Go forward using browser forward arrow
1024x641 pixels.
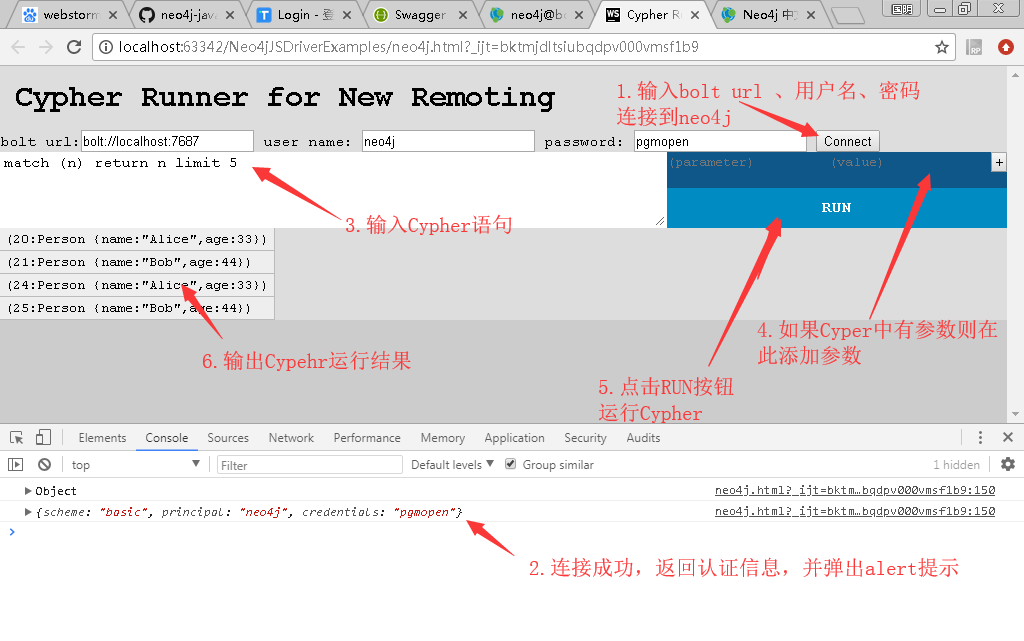[46, 47]
